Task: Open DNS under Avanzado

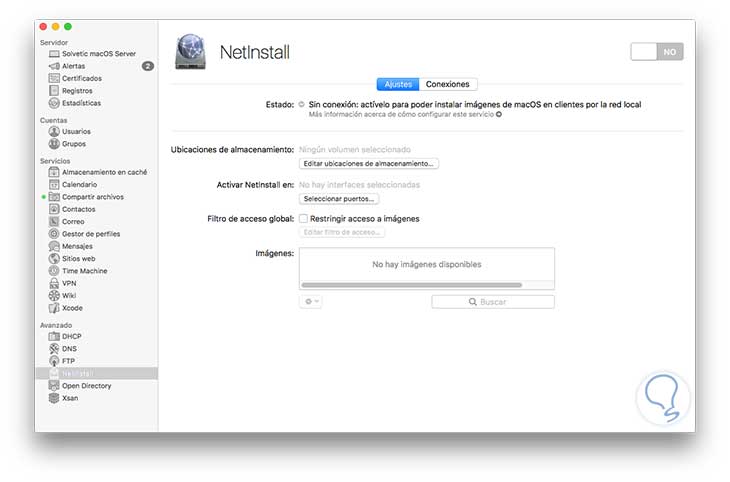Action: 63,348
